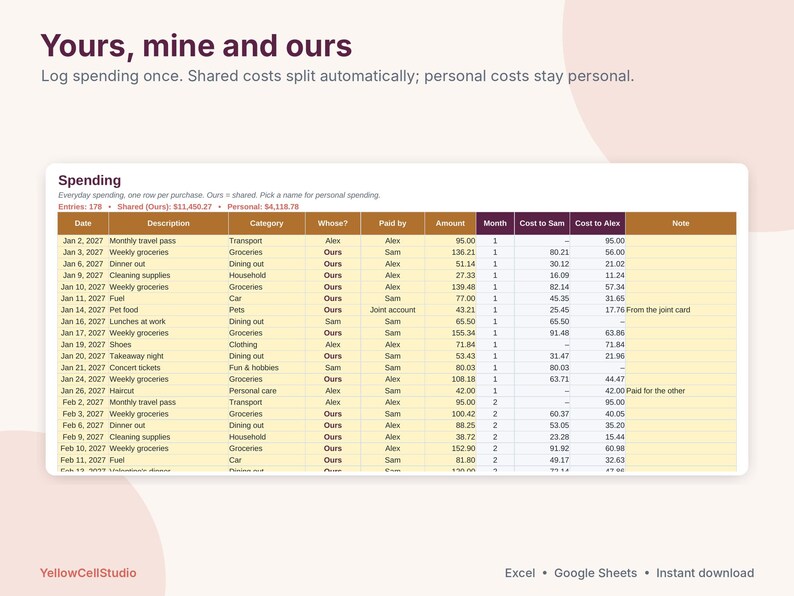This screenshot has height=596, width=794.
Task: Select the 'Jan 2, 2027' date cell
Action: [83, 241]
